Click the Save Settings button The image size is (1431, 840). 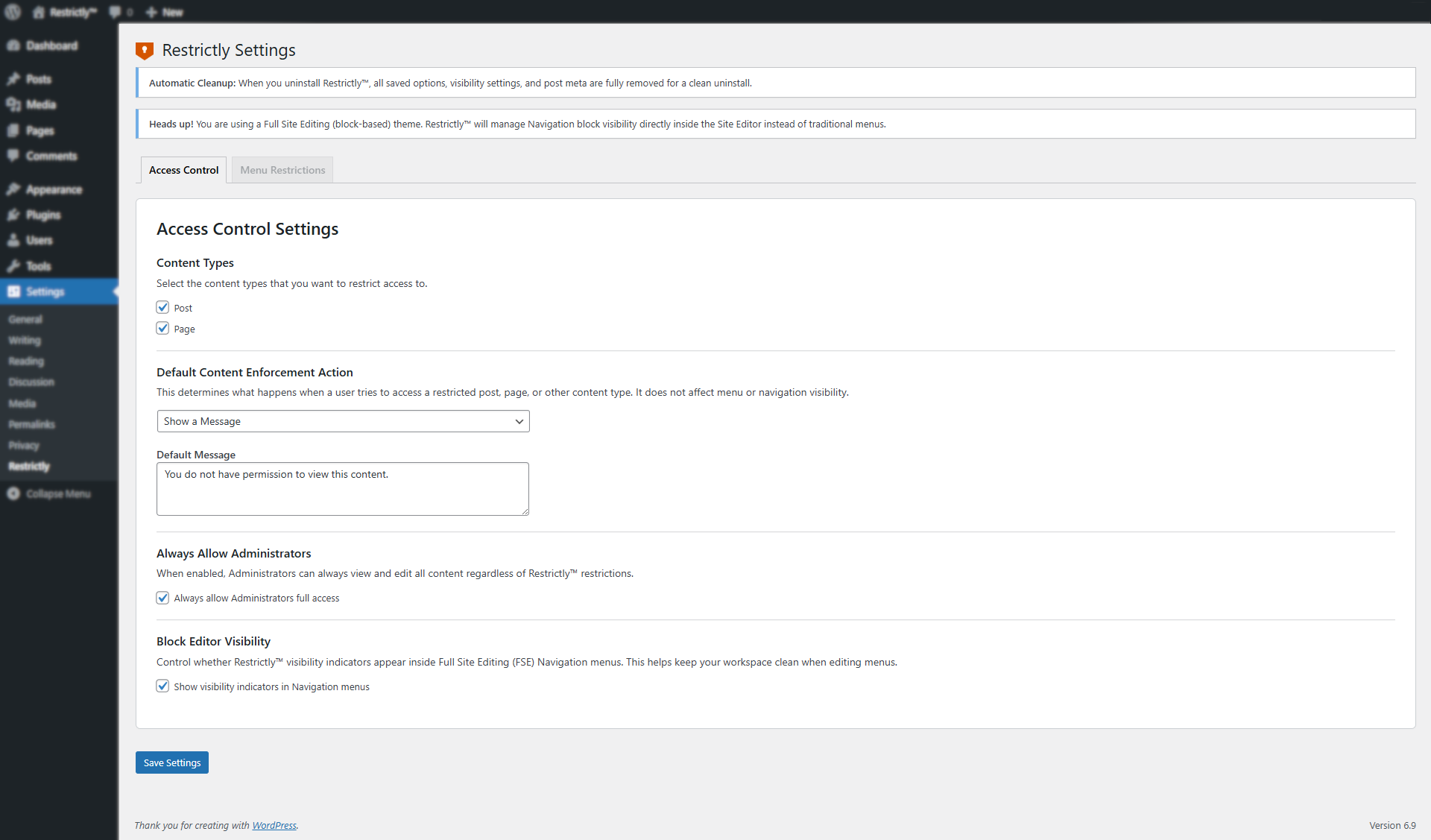tap(171, 762)
